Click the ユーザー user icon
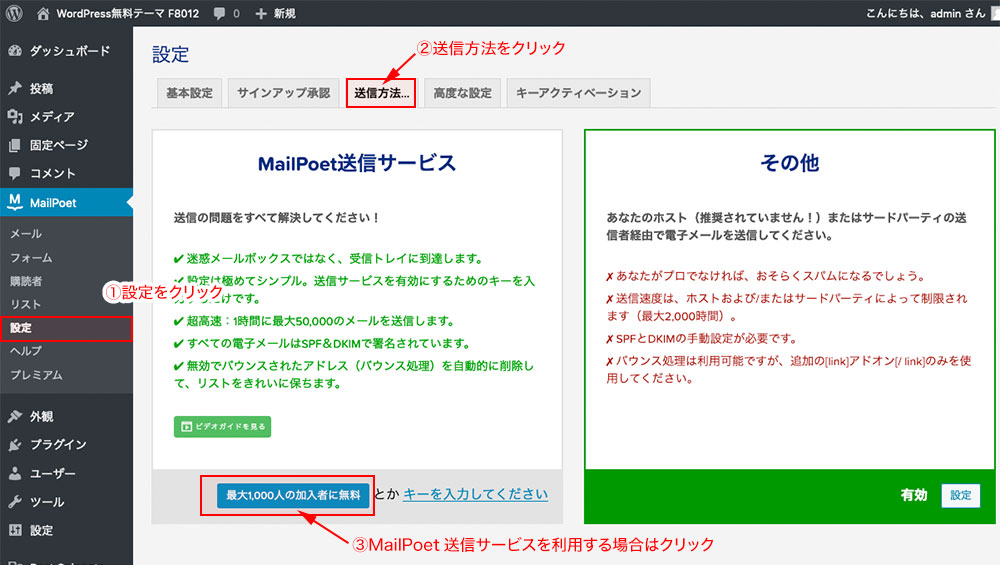Viewport: 1000px width, 565px height. [15, 473]
